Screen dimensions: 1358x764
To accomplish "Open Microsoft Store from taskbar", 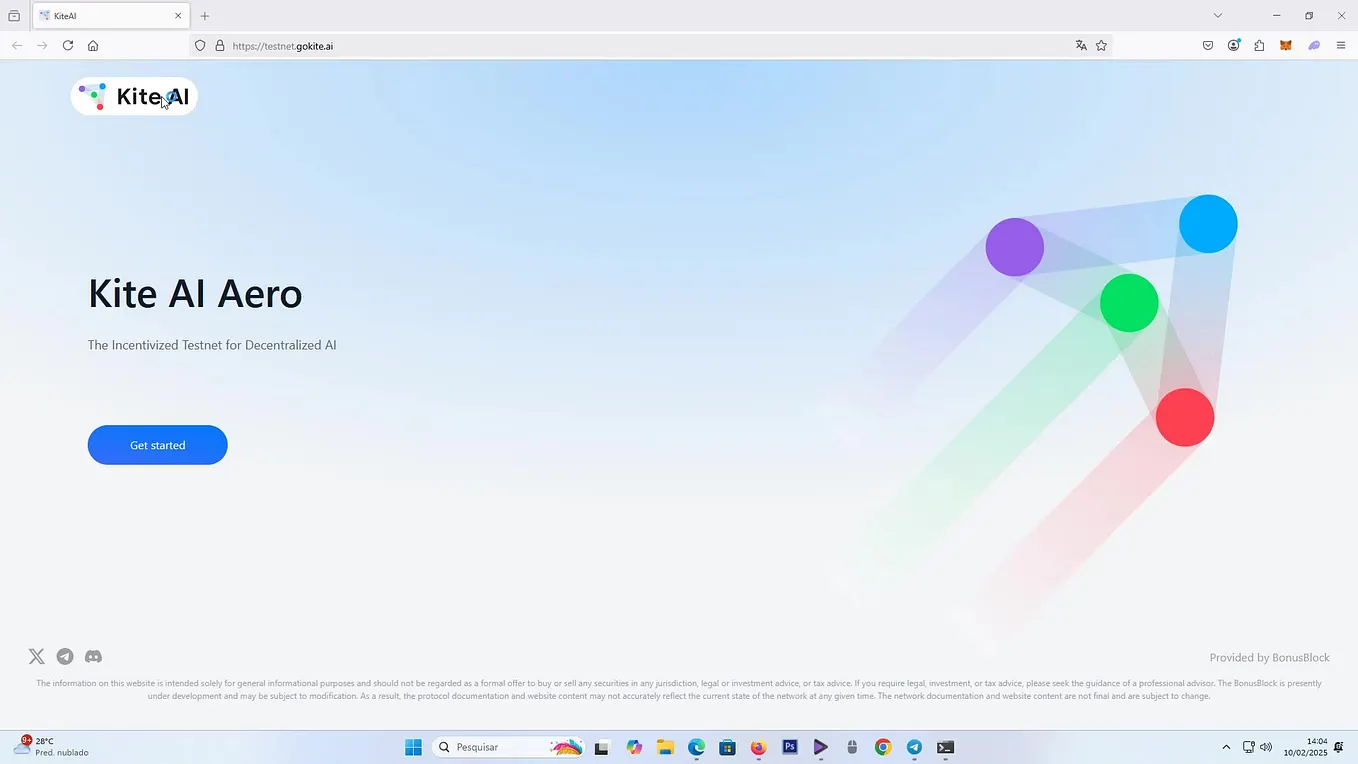I will pos(727,747).
